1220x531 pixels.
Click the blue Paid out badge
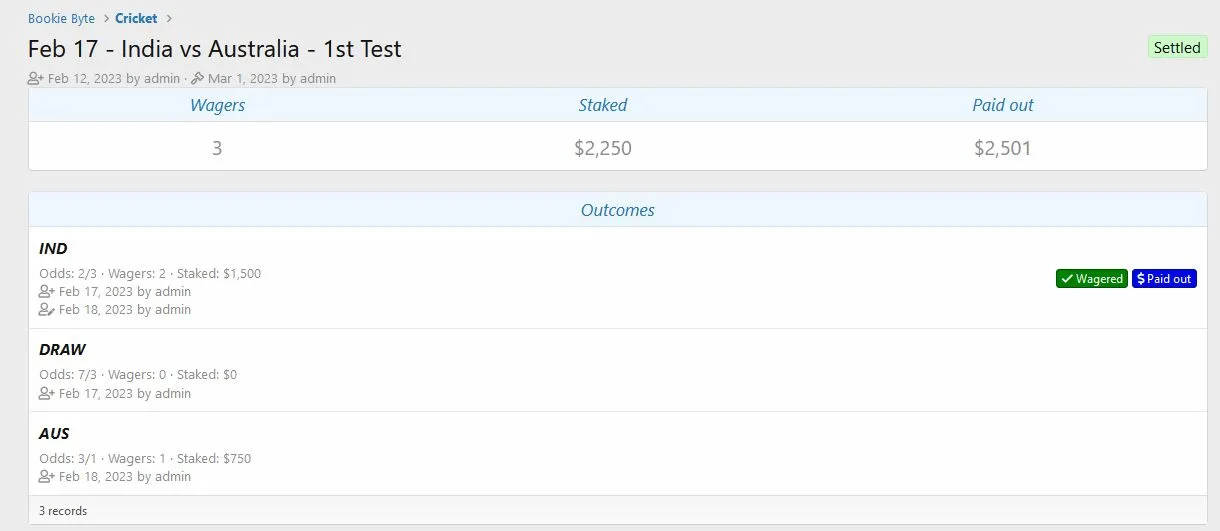click(x=1164, y=279)
